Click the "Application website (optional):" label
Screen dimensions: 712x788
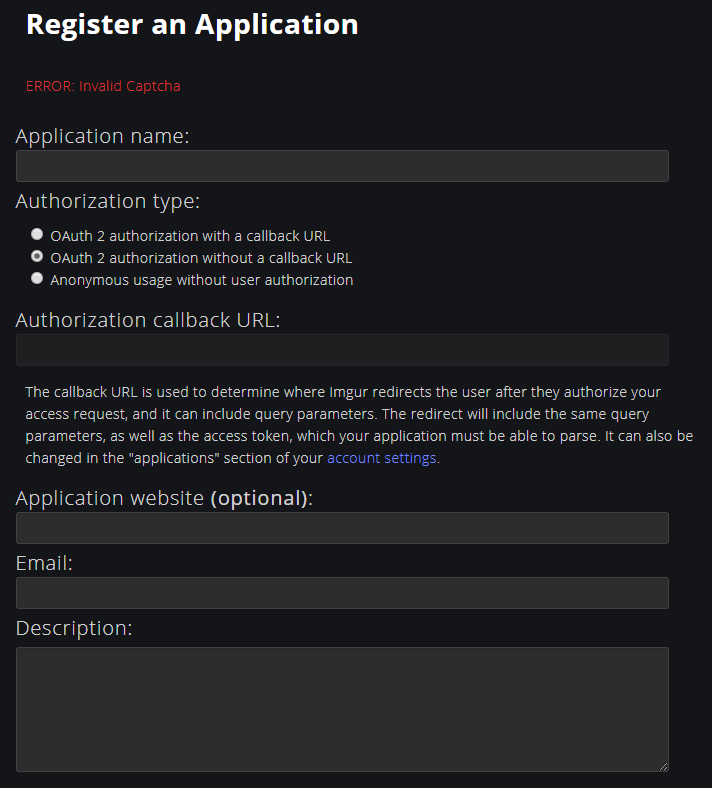[164, 498]
